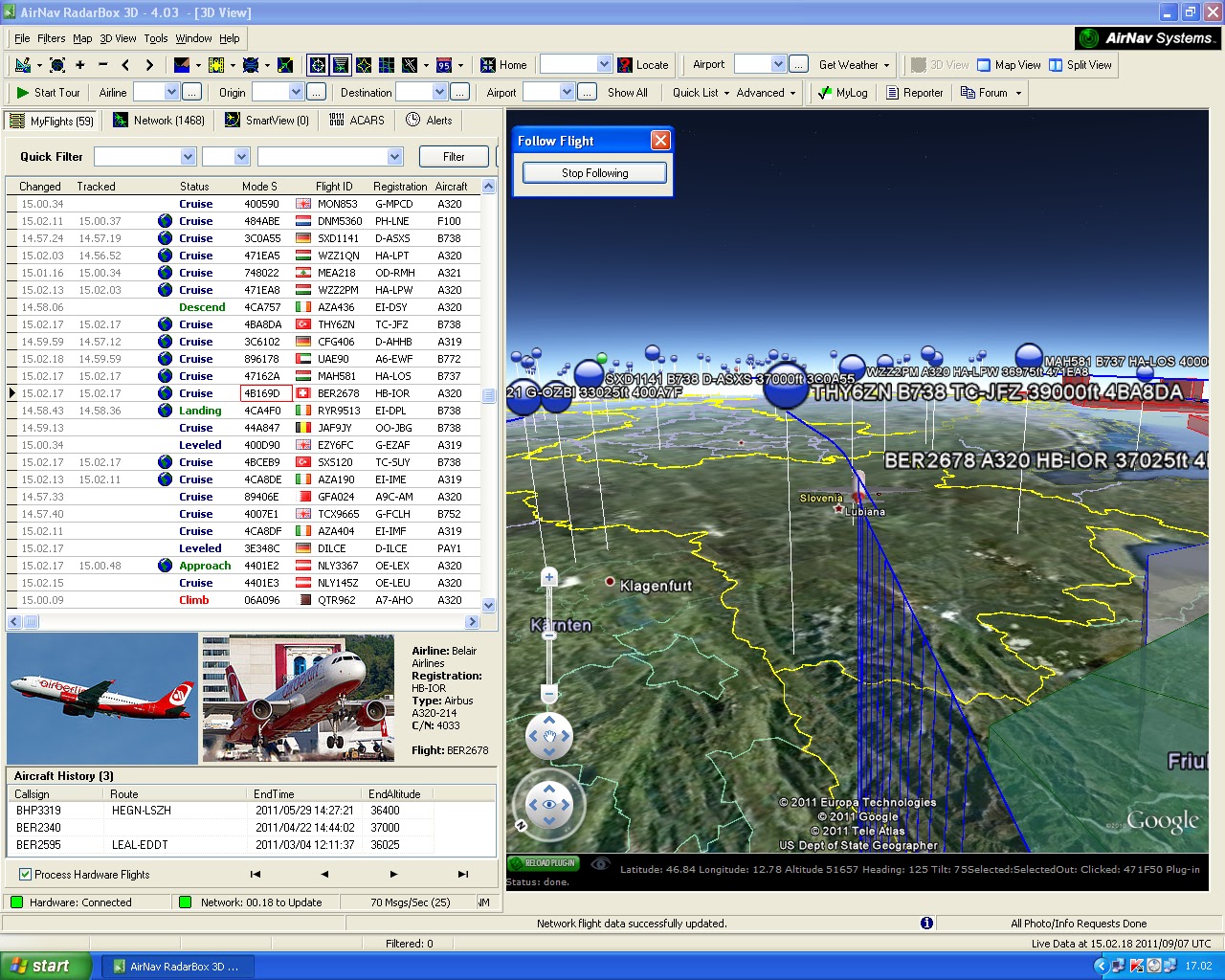Open the Destination combo box
Screen dimensions: 1225x980
coord(422,92)
